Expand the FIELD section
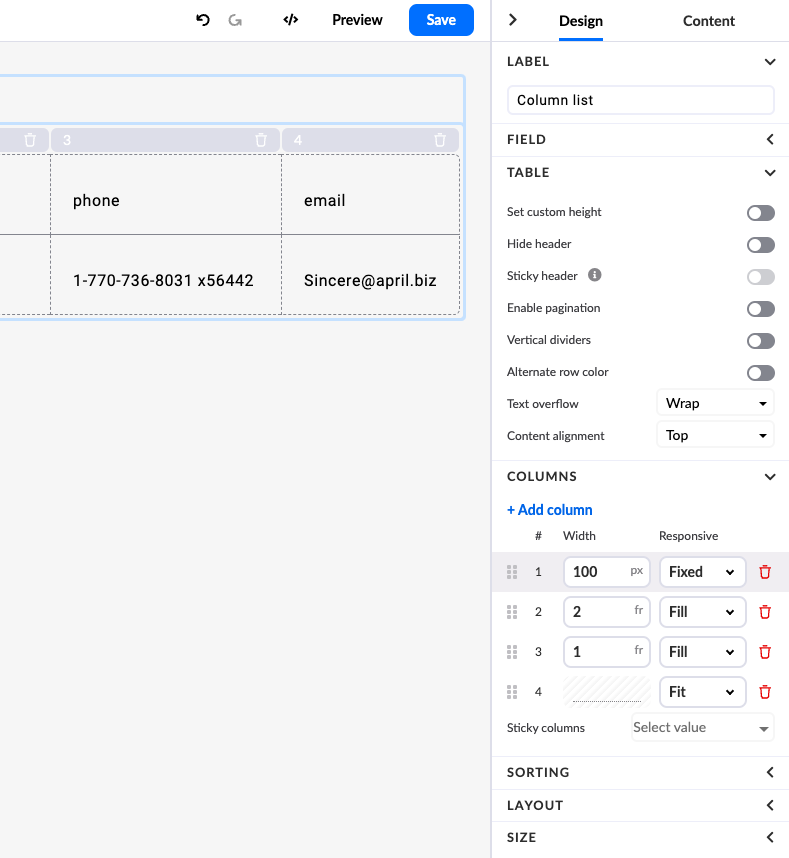The height and width of the screenshot is (858, 789). [x=770, y=140]
